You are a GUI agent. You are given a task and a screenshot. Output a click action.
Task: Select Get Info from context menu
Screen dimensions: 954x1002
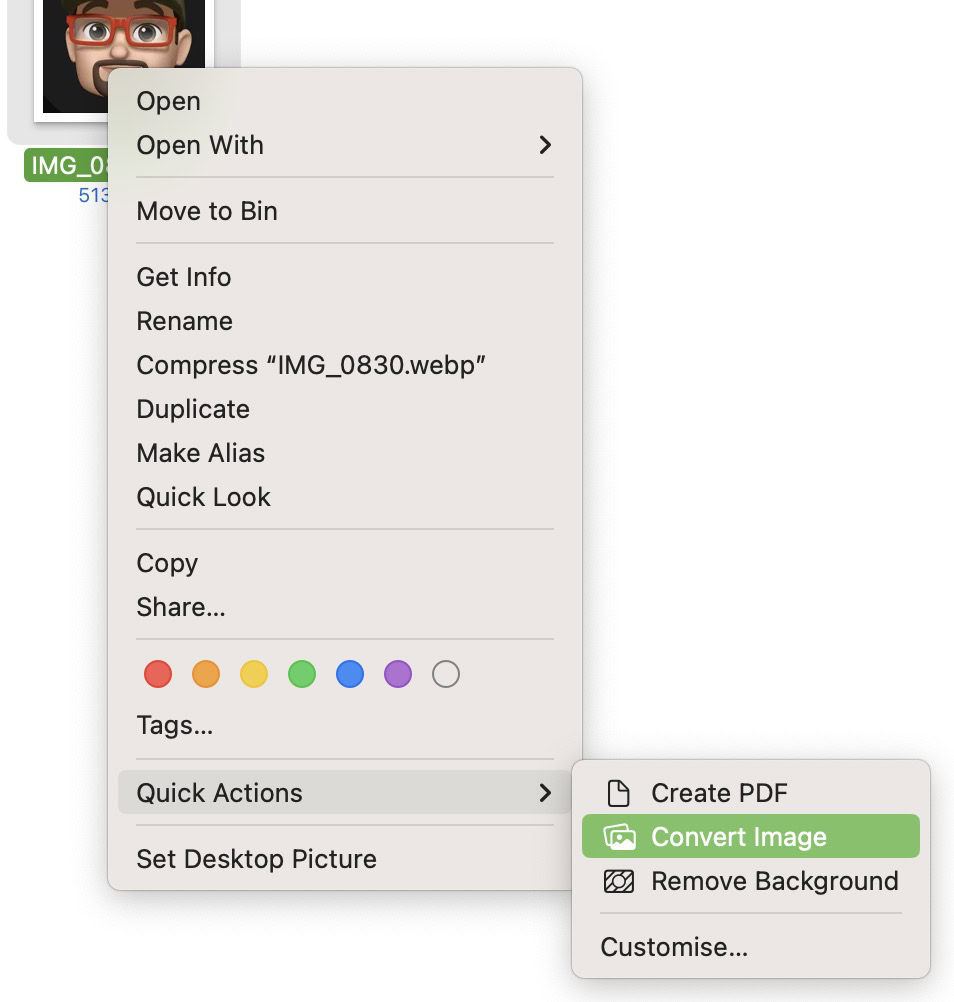coord(184,277)
